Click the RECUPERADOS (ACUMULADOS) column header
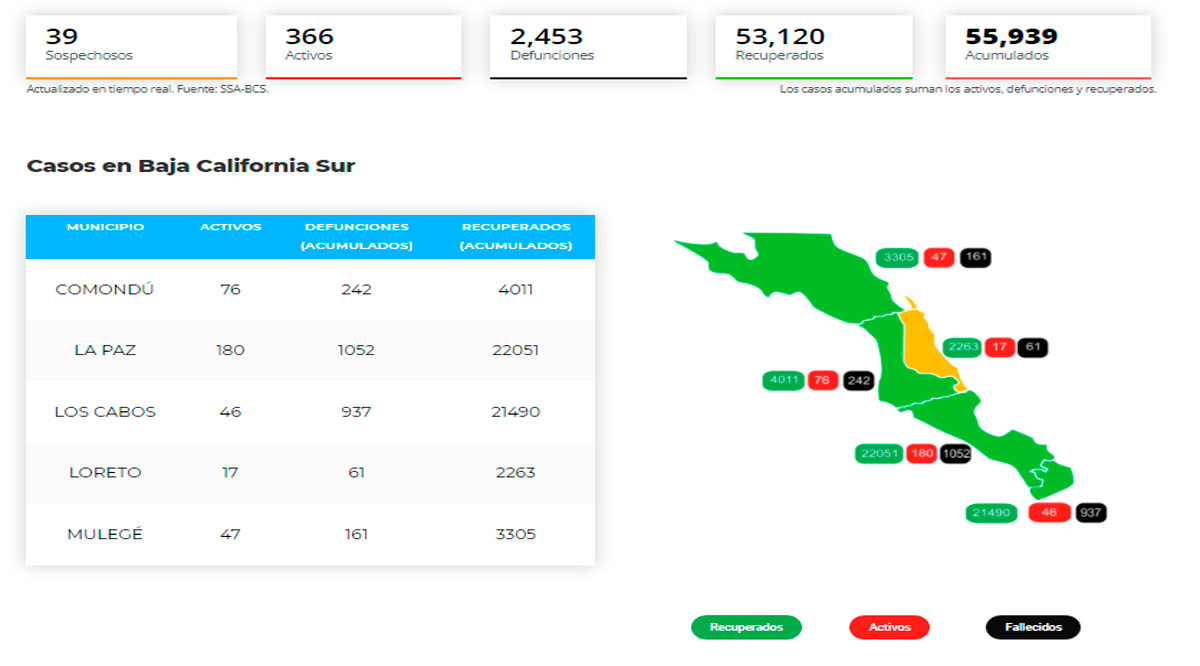Viewport: 1200px width, 666px height. click(x=516, y=236)
